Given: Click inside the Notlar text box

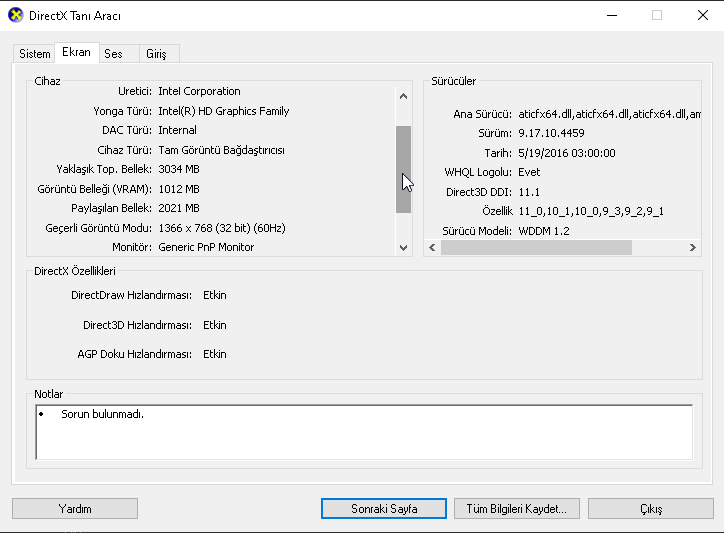Looking at the screenshot, I should [x=364, y=432].
